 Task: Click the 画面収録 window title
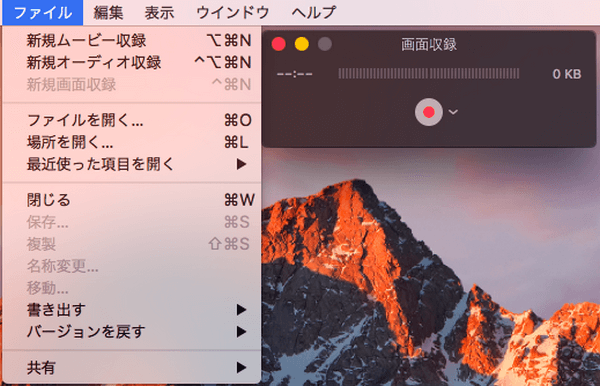(x=429, y=45)
